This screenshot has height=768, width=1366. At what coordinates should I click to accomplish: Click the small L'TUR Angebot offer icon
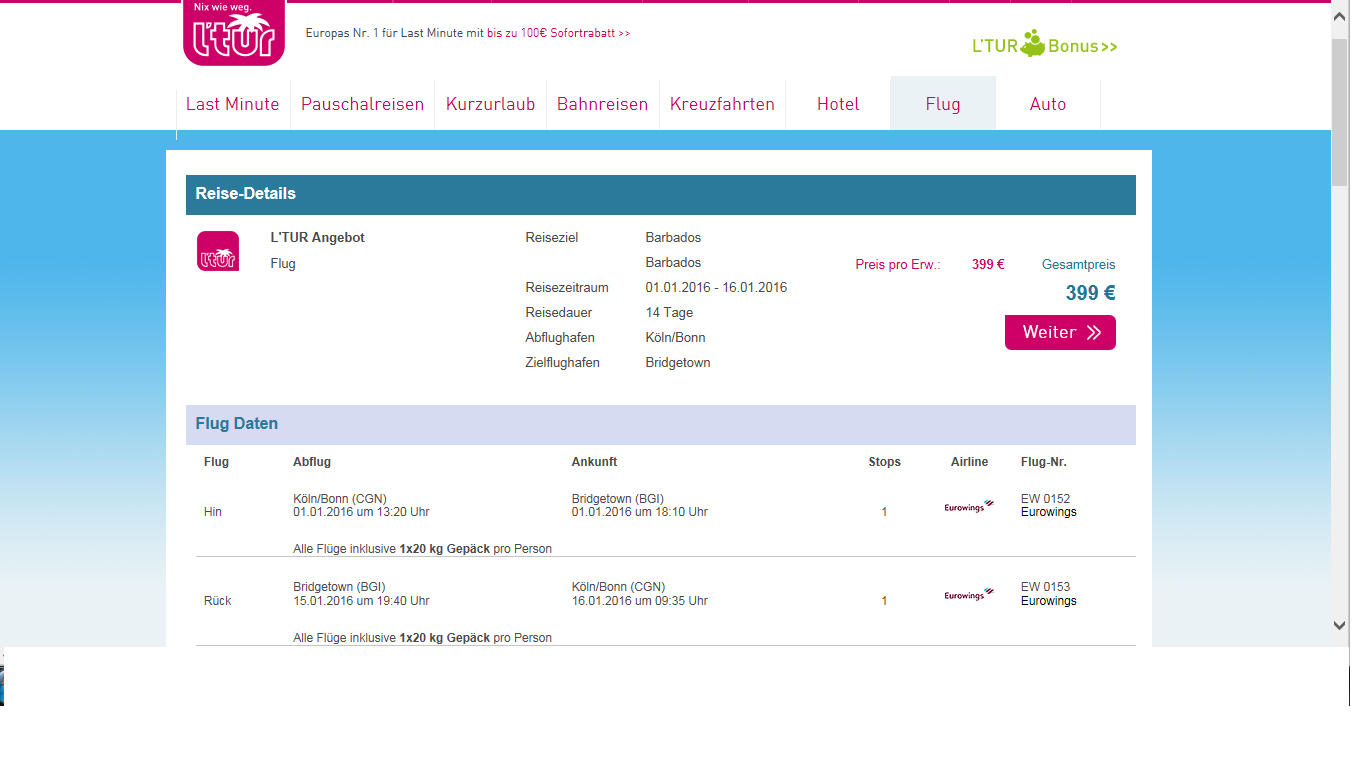pos(218,251)
